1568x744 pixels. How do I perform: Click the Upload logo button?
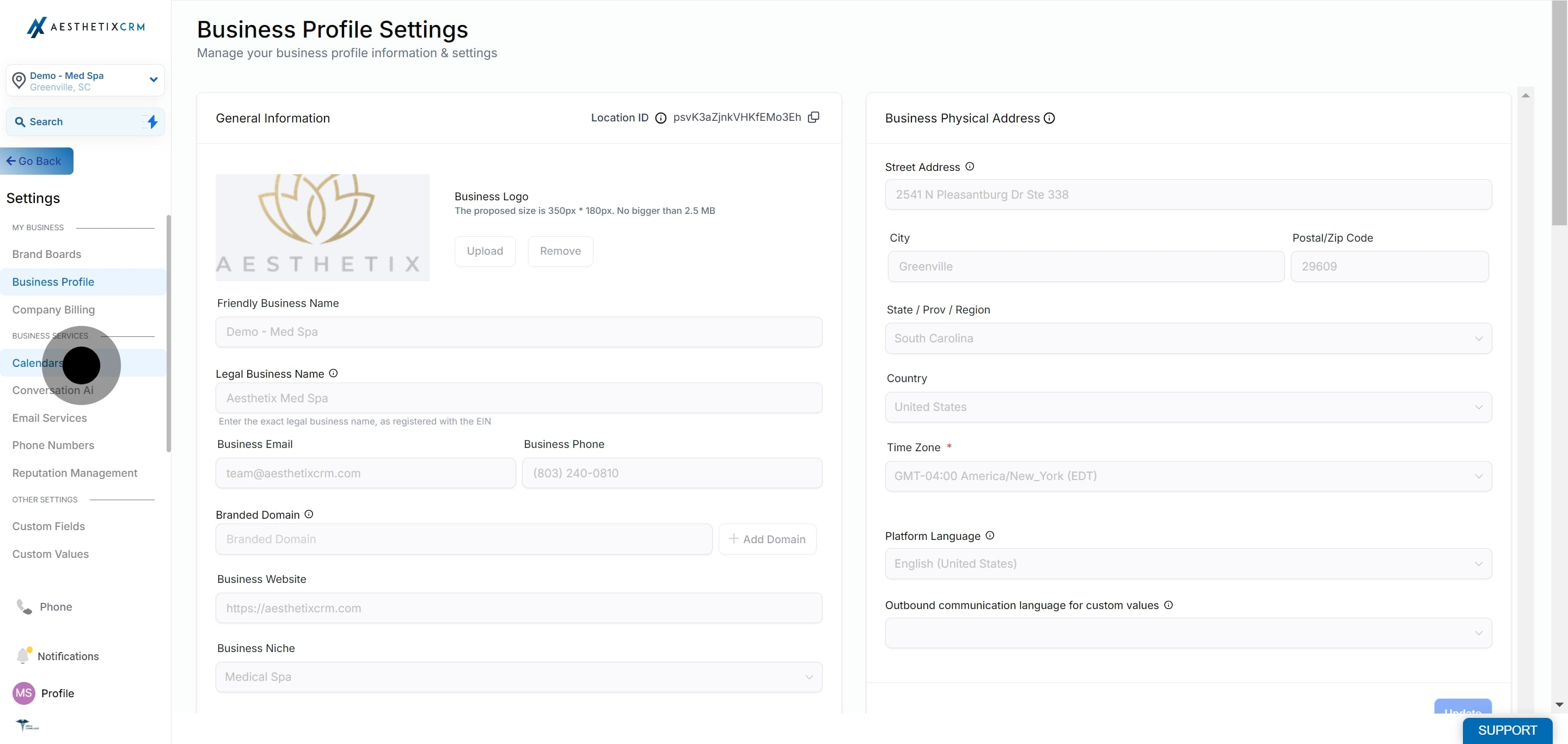coord(485,251)
